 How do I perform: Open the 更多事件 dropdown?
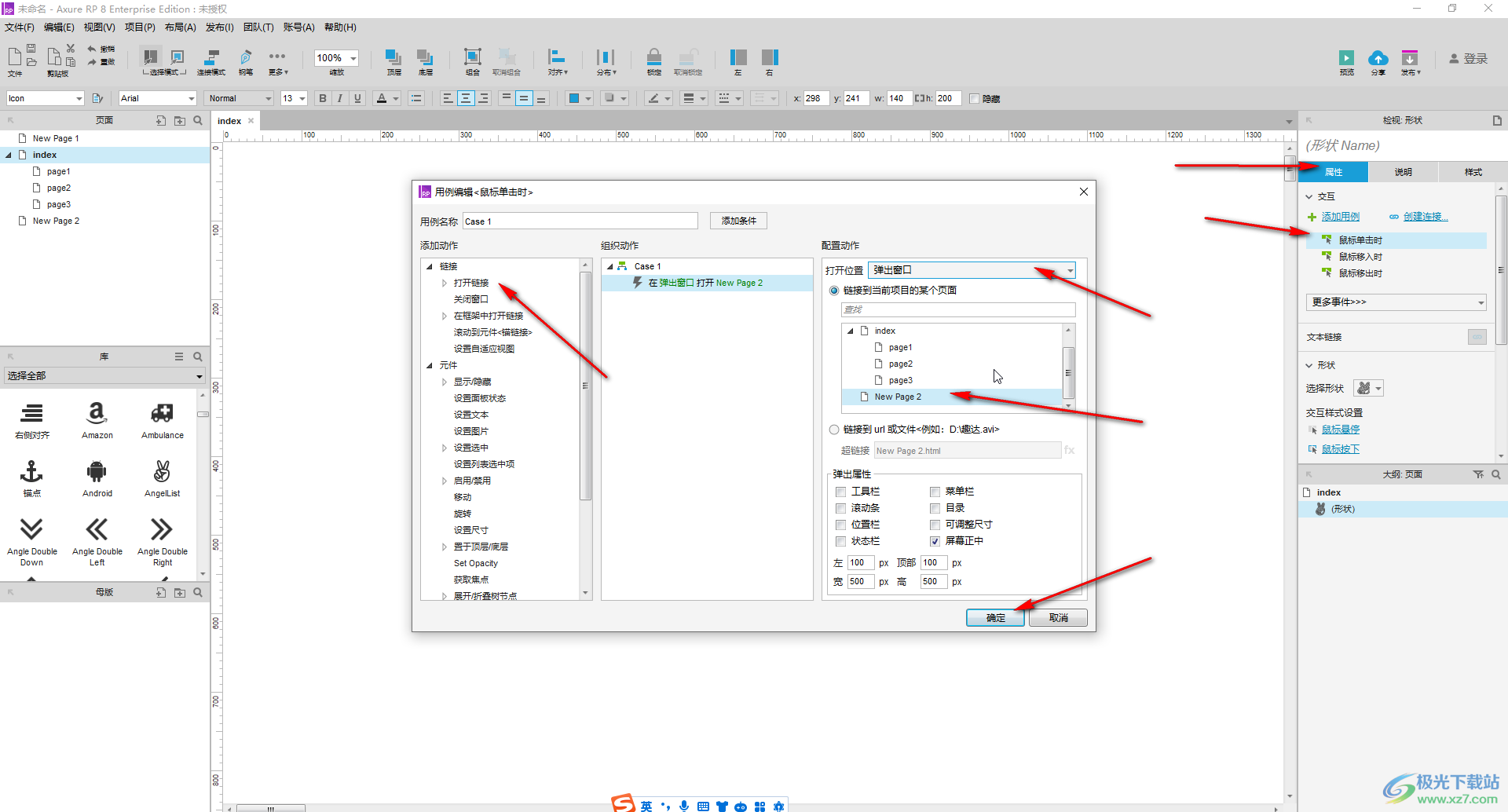(1396, 302)
